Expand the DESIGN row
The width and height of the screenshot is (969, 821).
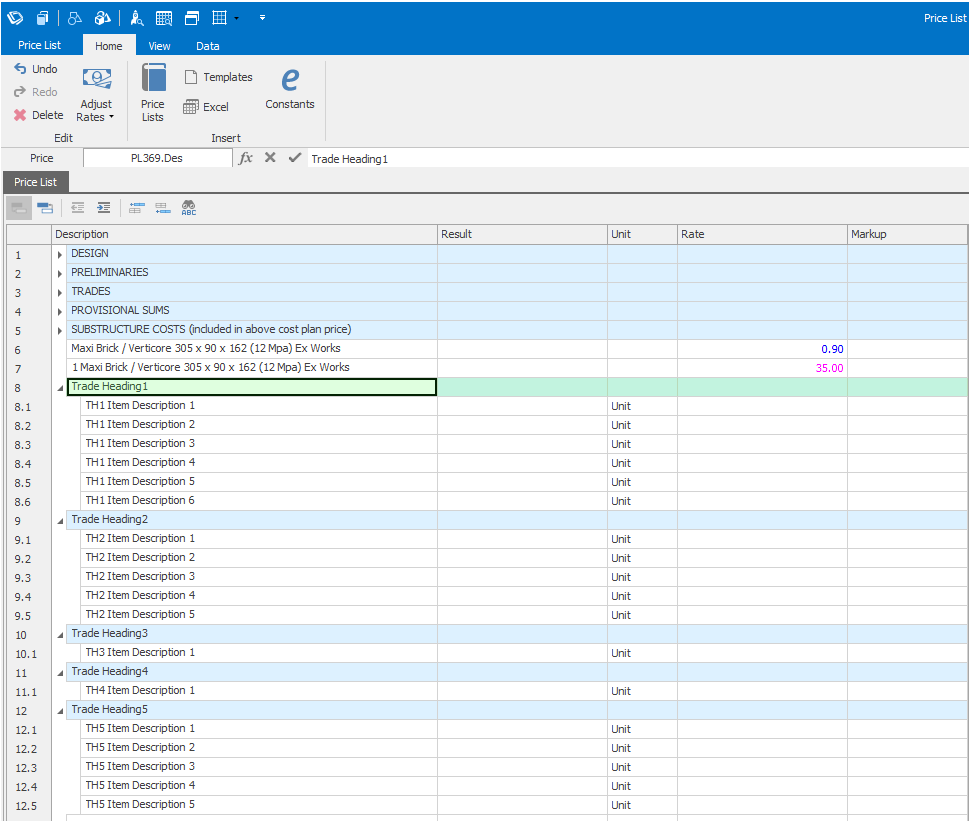[x=59, y=253]
